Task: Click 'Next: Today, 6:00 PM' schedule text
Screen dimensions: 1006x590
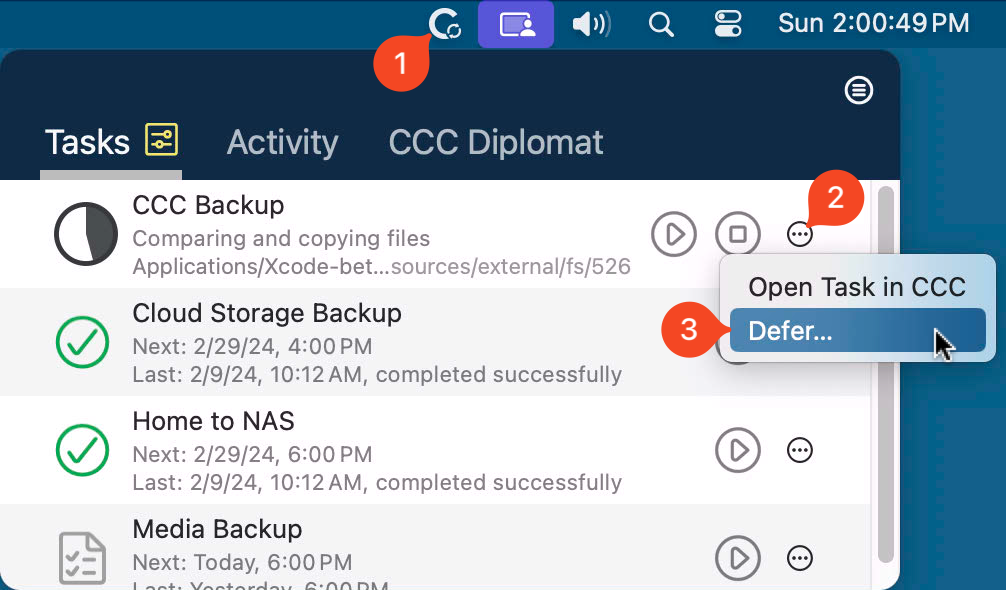Action: pos(243,562)
